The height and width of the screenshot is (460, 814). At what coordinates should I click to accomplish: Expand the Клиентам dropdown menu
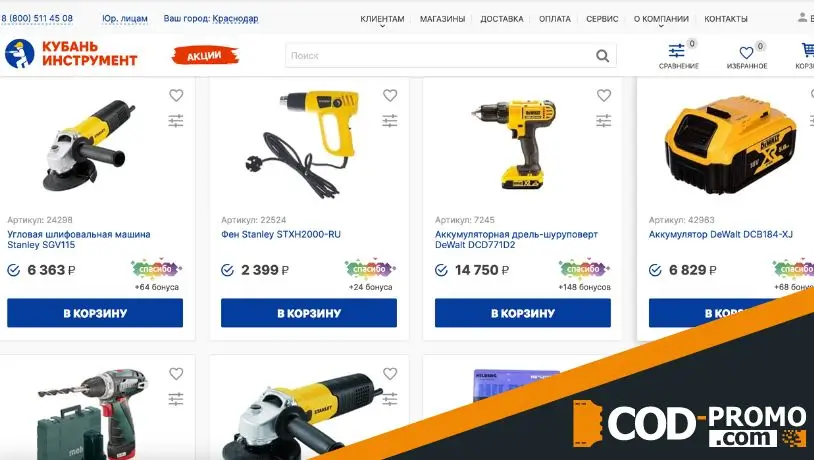point(382,19)
